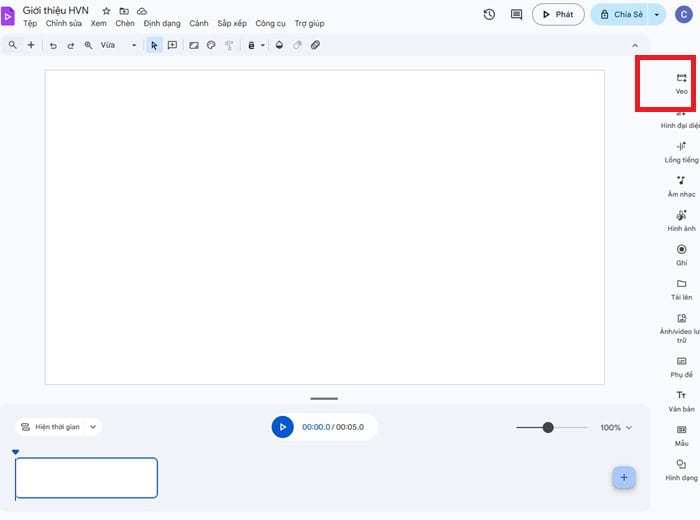Open the Tải lên upload panel
This screenshot has height=520, width=700.
[x=681, y=287]
